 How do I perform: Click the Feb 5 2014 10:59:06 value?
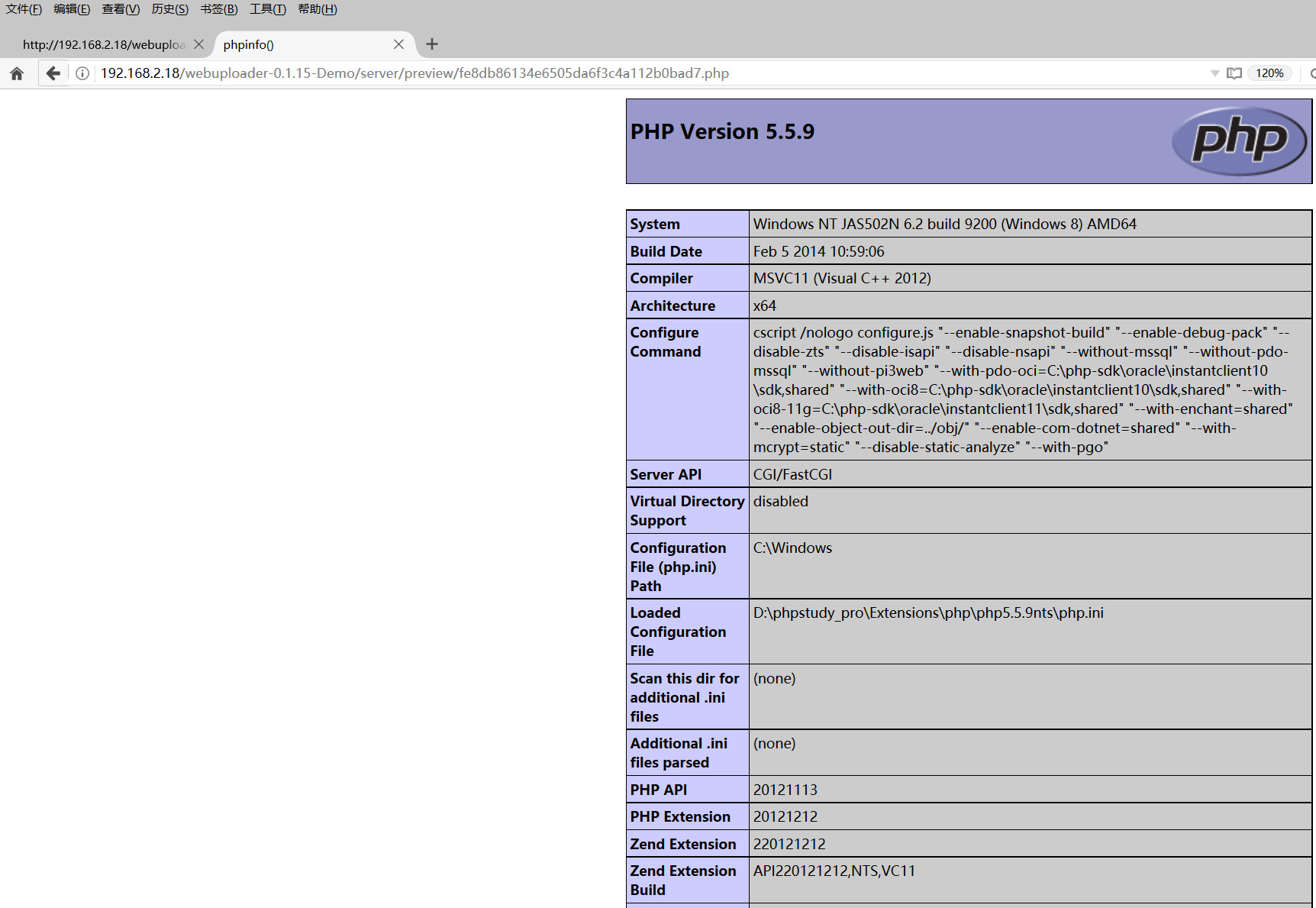[819, 251]
